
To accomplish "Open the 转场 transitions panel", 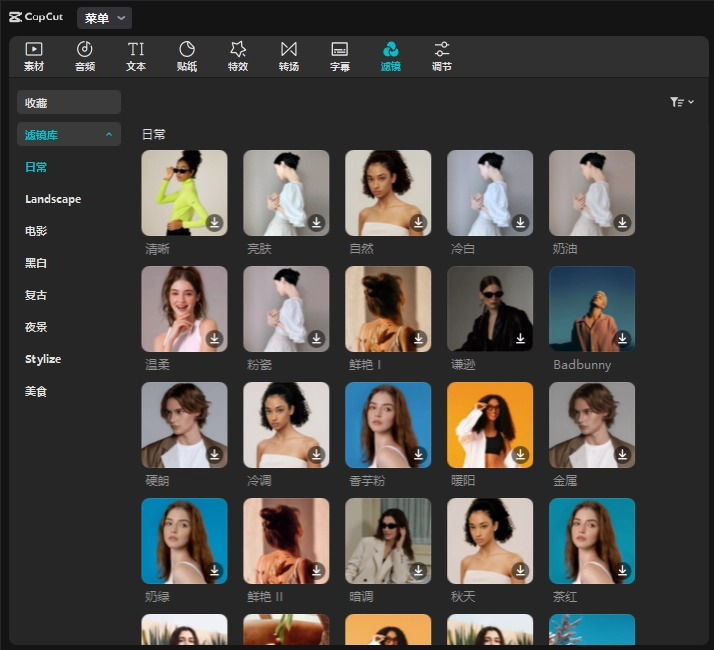I will 289,57.
